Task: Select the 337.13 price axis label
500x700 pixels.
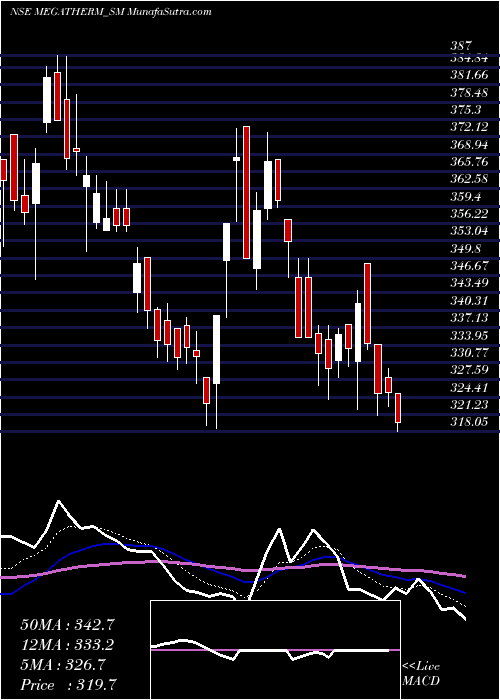Action: click(469, 317)
